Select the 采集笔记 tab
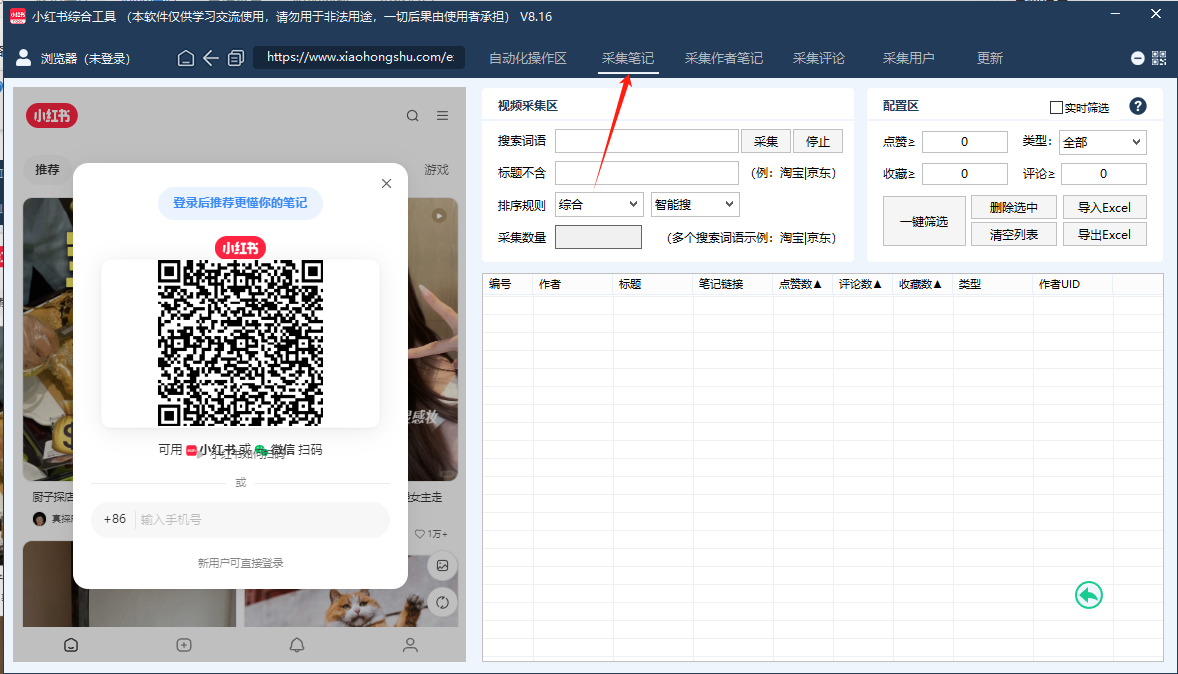 coord(628,59)
